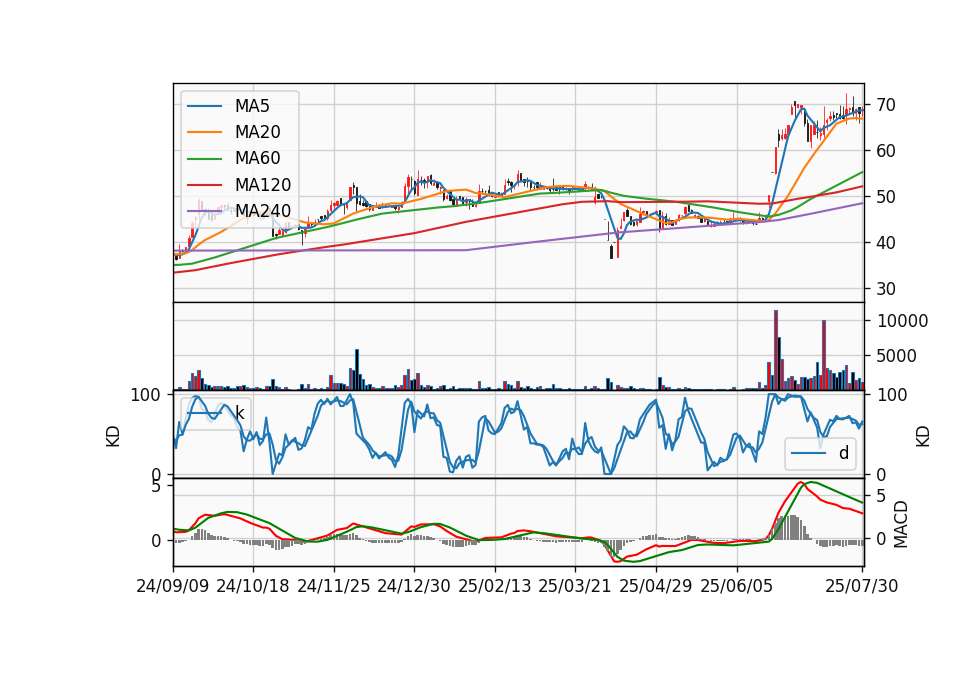Click the MA120 legend label
The height and width of the screenshot is (690, 960).
tap(263, 185)
